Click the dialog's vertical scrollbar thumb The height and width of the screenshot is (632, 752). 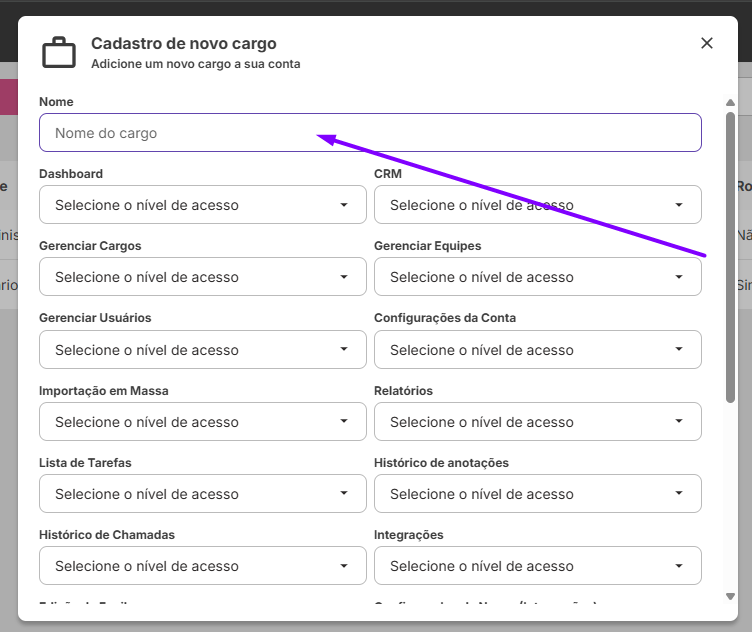coord(730,257)
